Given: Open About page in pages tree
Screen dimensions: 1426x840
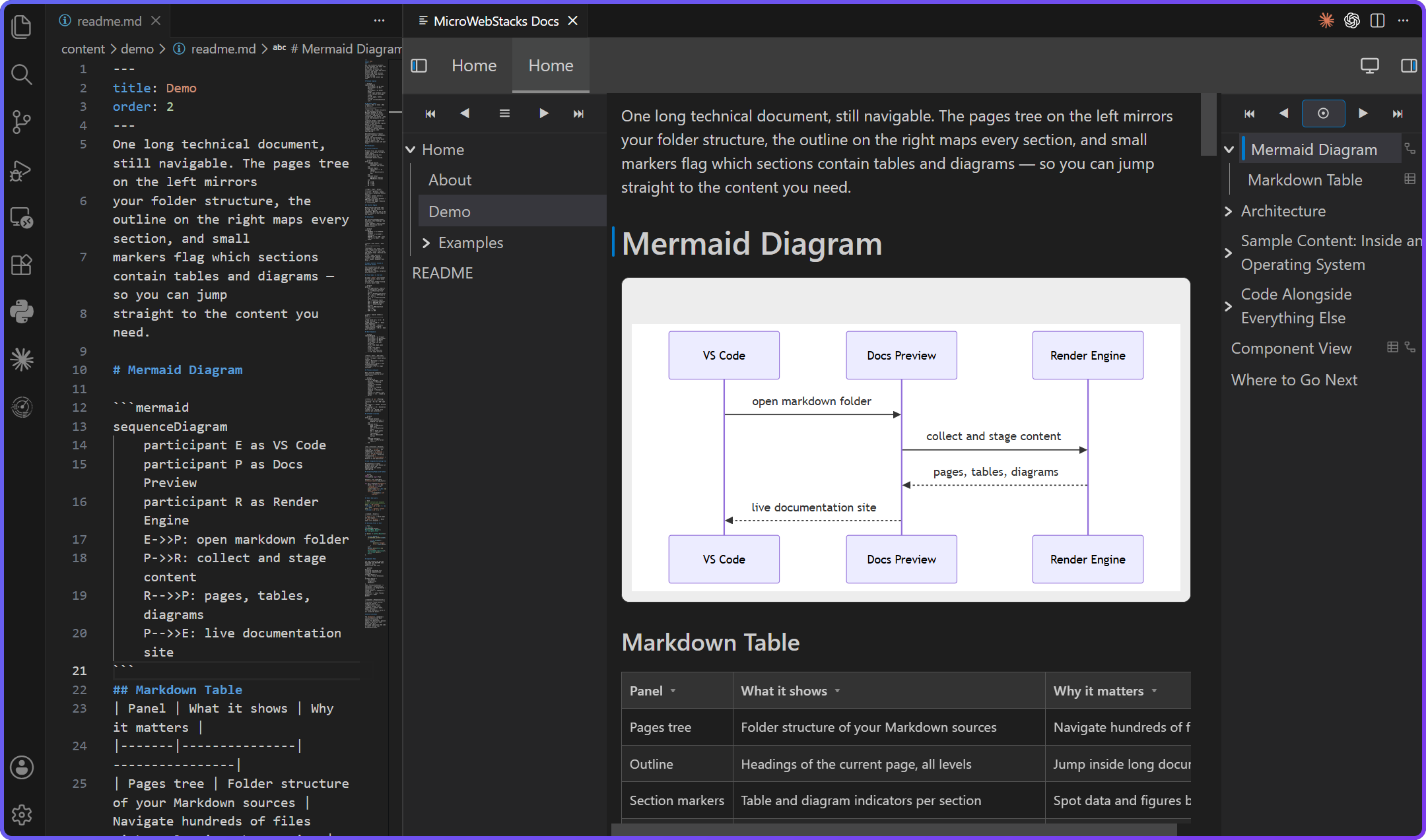Looking at the screenshot, I should [x=450, y=180].
